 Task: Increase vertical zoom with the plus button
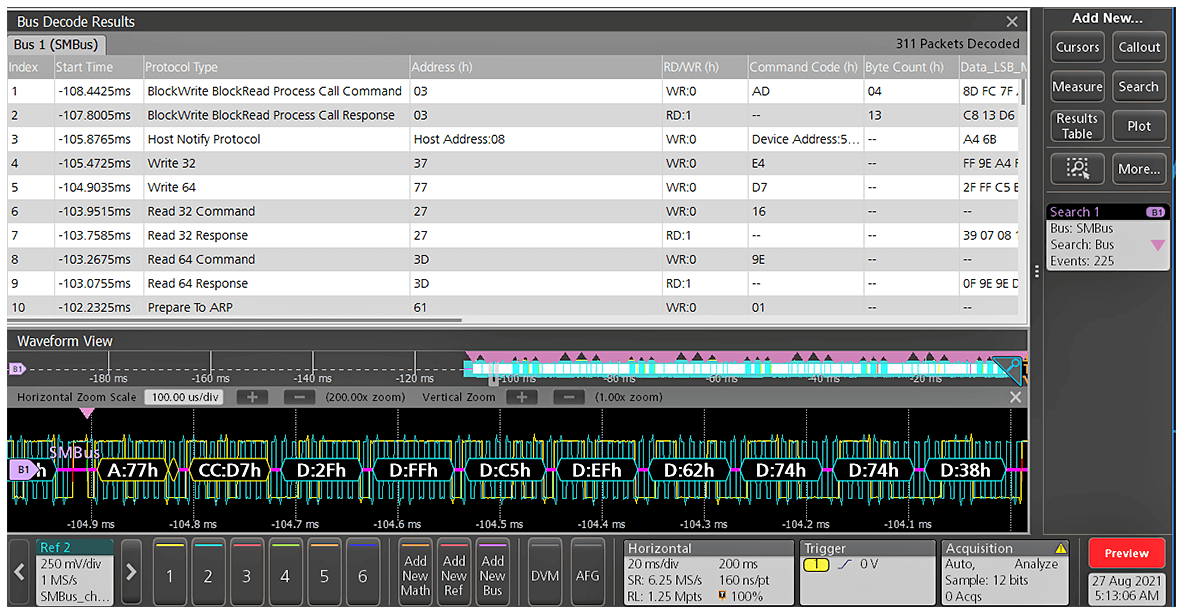click(x=522, y=397)
